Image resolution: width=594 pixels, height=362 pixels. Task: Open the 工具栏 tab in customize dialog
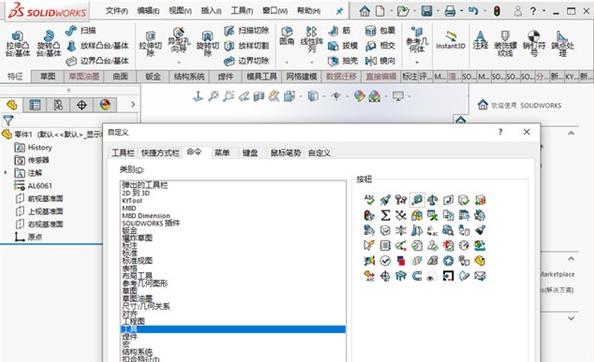point(123,153)
